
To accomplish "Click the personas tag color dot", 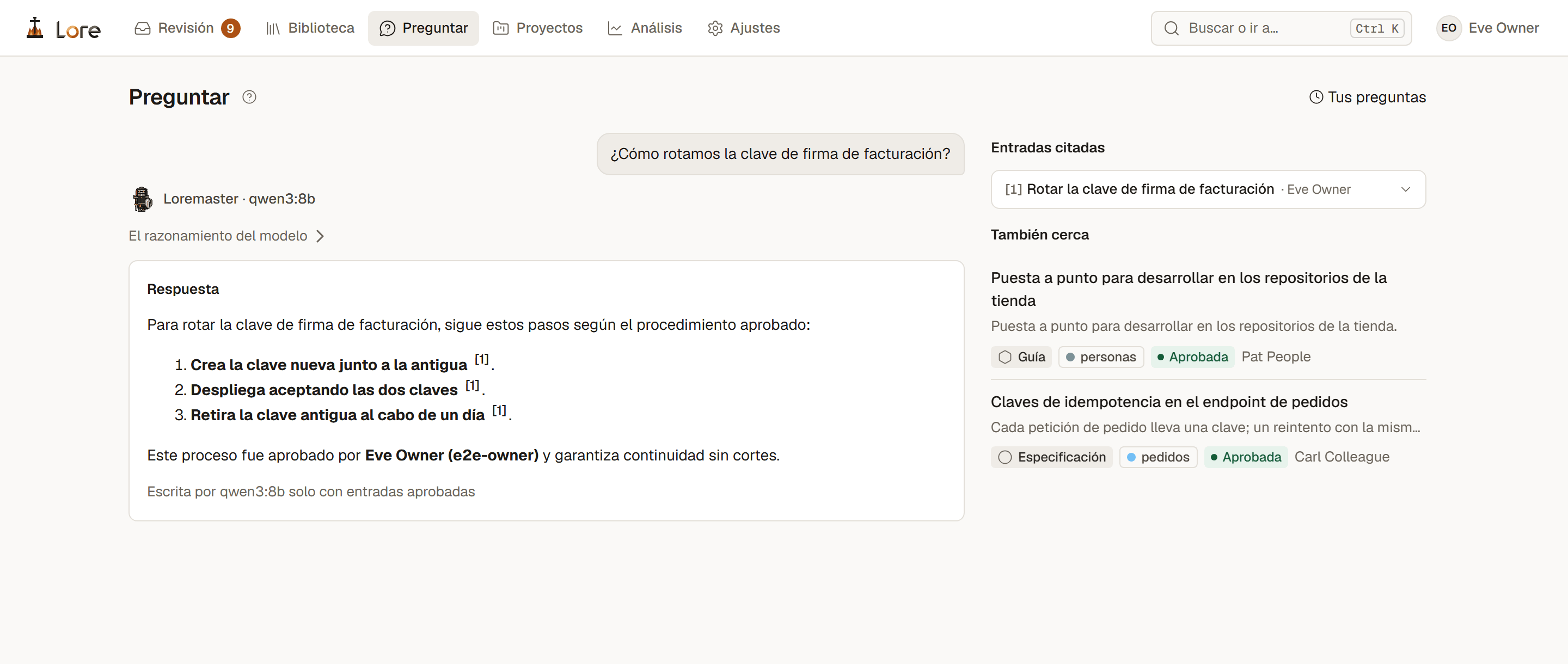I will tap(1070, 357).
